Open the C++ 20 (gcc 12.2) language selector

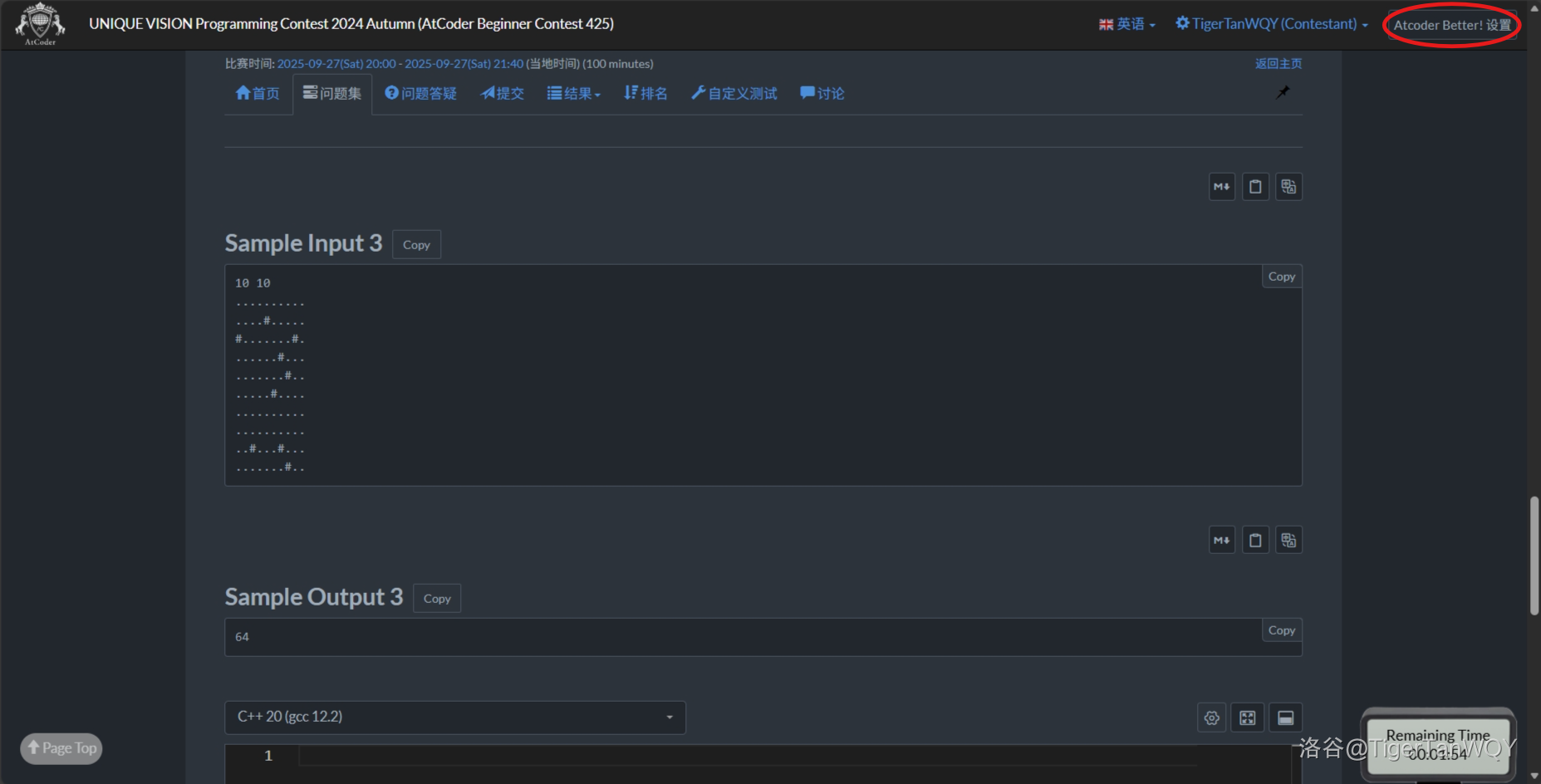pos(454,718)
